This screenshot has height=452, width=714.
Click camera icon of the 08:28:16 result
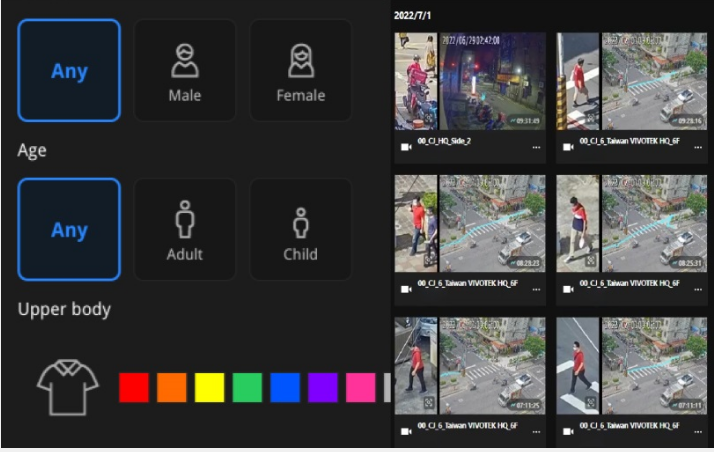pos(568,147)
